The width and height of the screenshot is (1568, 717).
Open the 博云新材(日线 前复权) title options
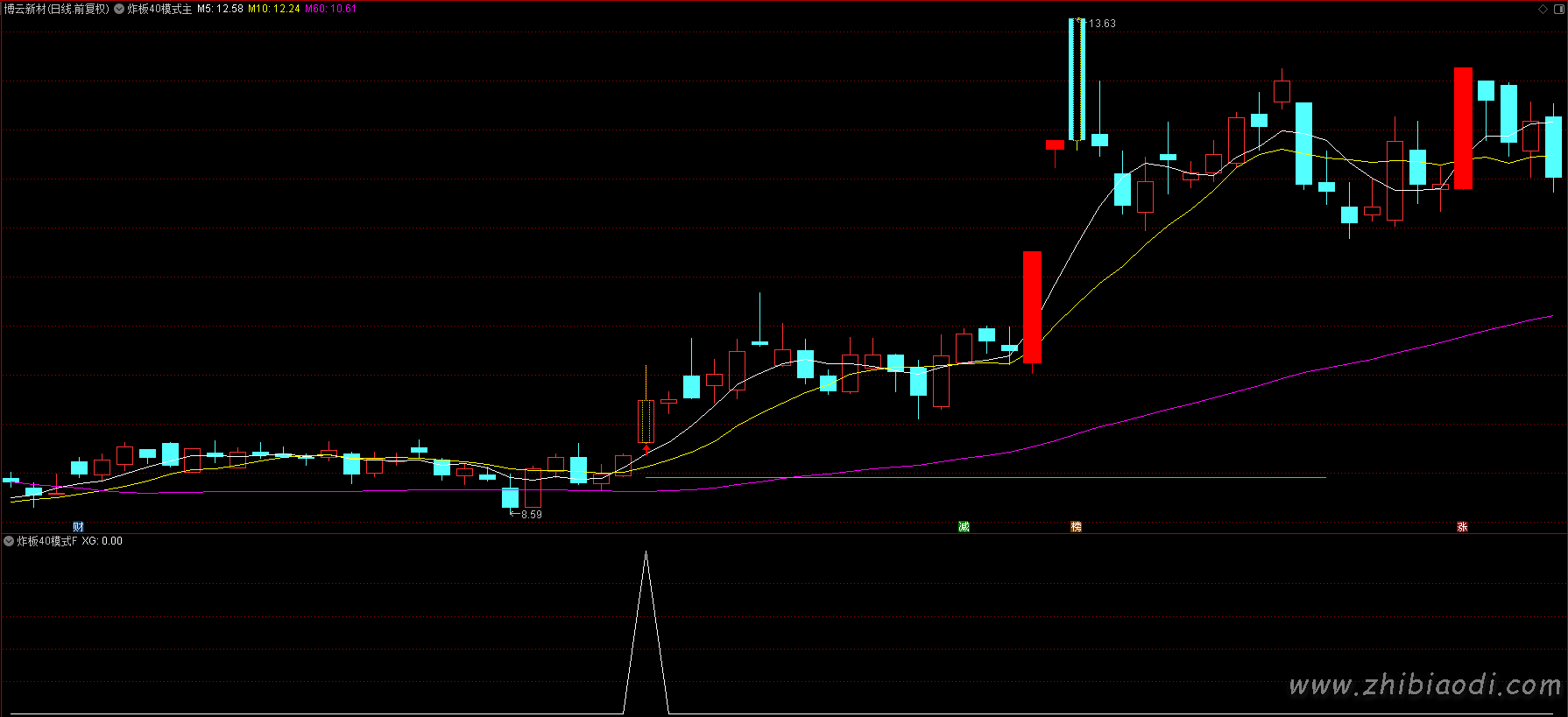point(56,9)
